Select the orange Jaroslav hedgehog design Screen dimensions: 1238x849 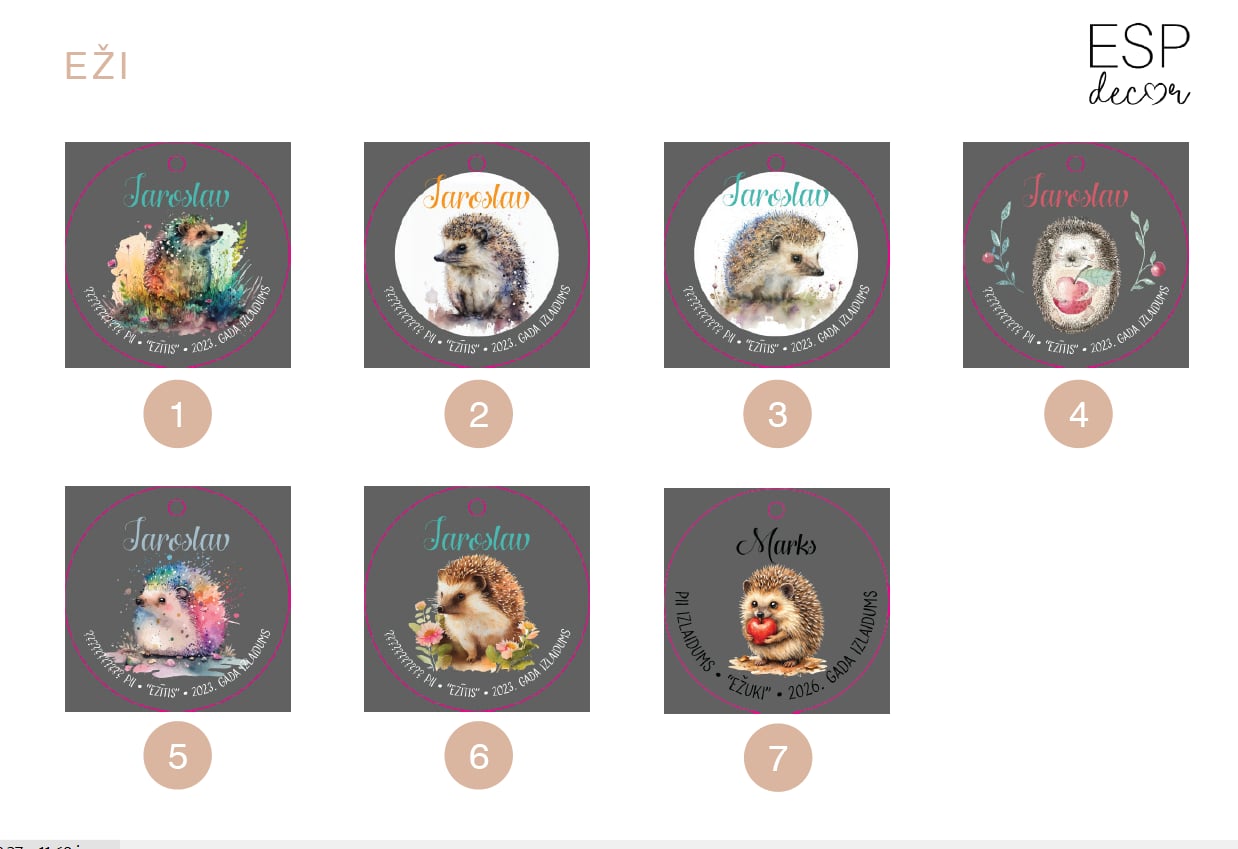click(x=477, y=255)
